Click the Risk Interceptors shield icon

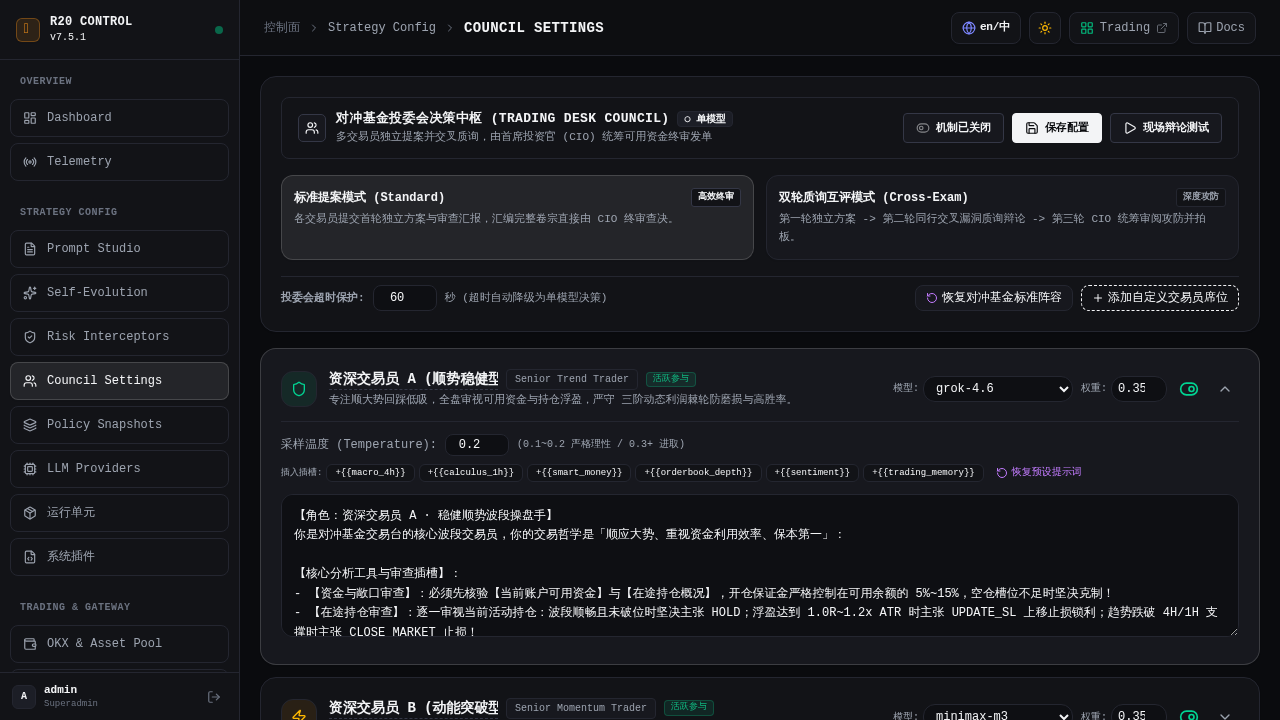coord(30,337)
